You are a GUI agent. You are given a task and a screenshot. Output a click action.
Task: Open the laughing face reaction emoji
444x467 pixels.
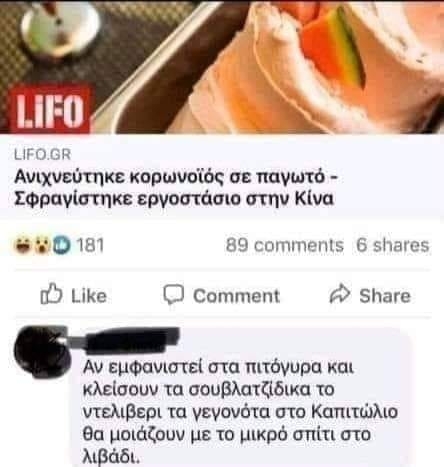point(23,245)
